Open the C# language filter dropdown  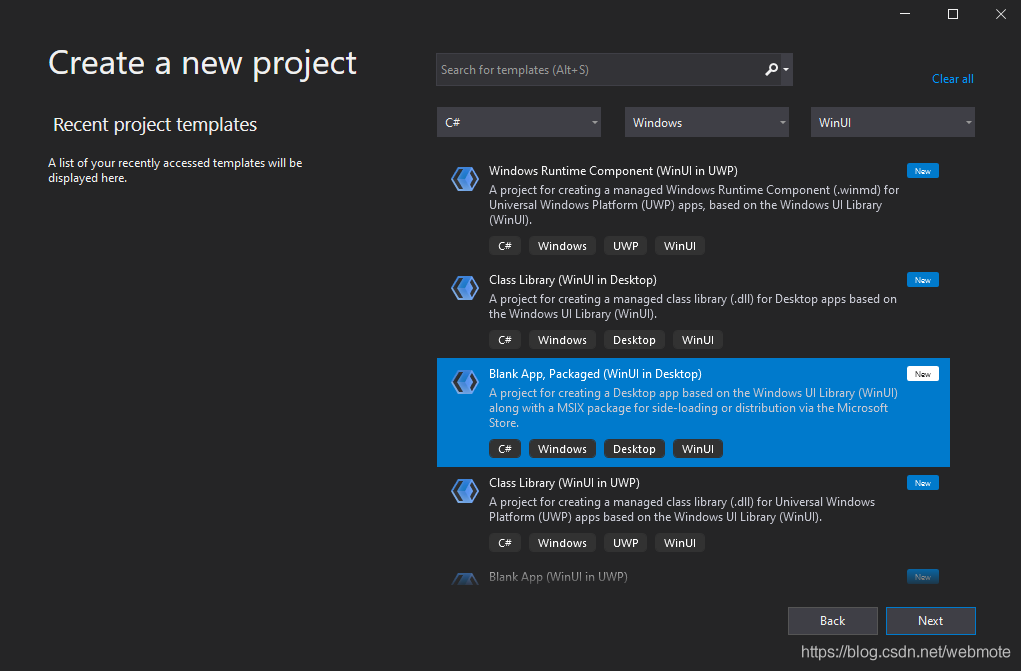coord(519,122)
